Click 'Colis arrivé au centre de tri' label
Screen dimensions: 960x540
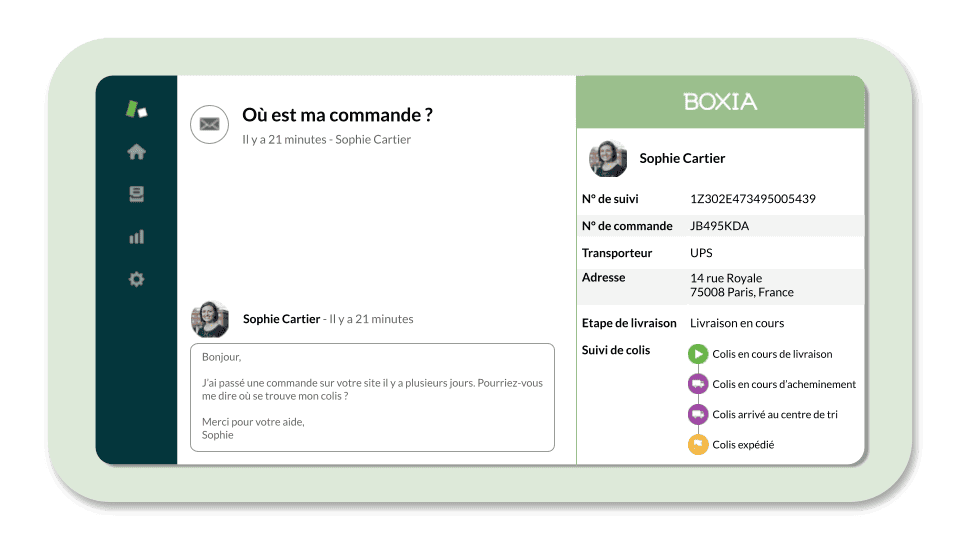(x=774, y=414)
